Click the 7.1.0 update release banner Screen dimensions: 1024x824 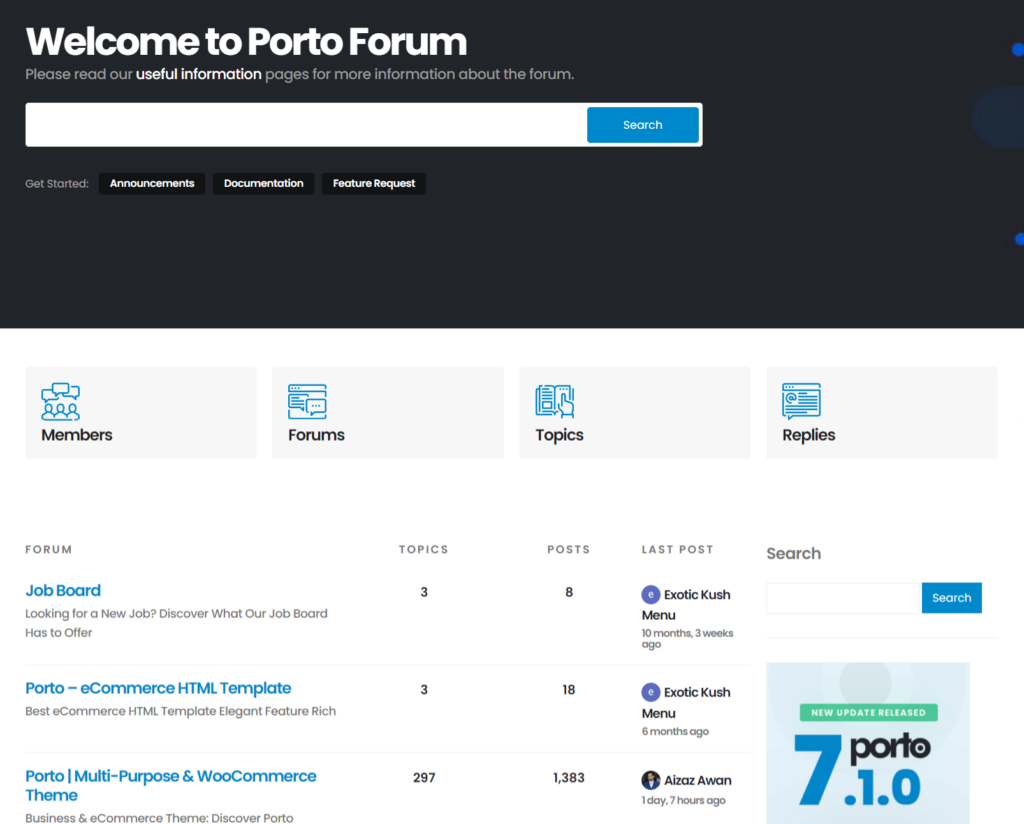pos(867,743)
